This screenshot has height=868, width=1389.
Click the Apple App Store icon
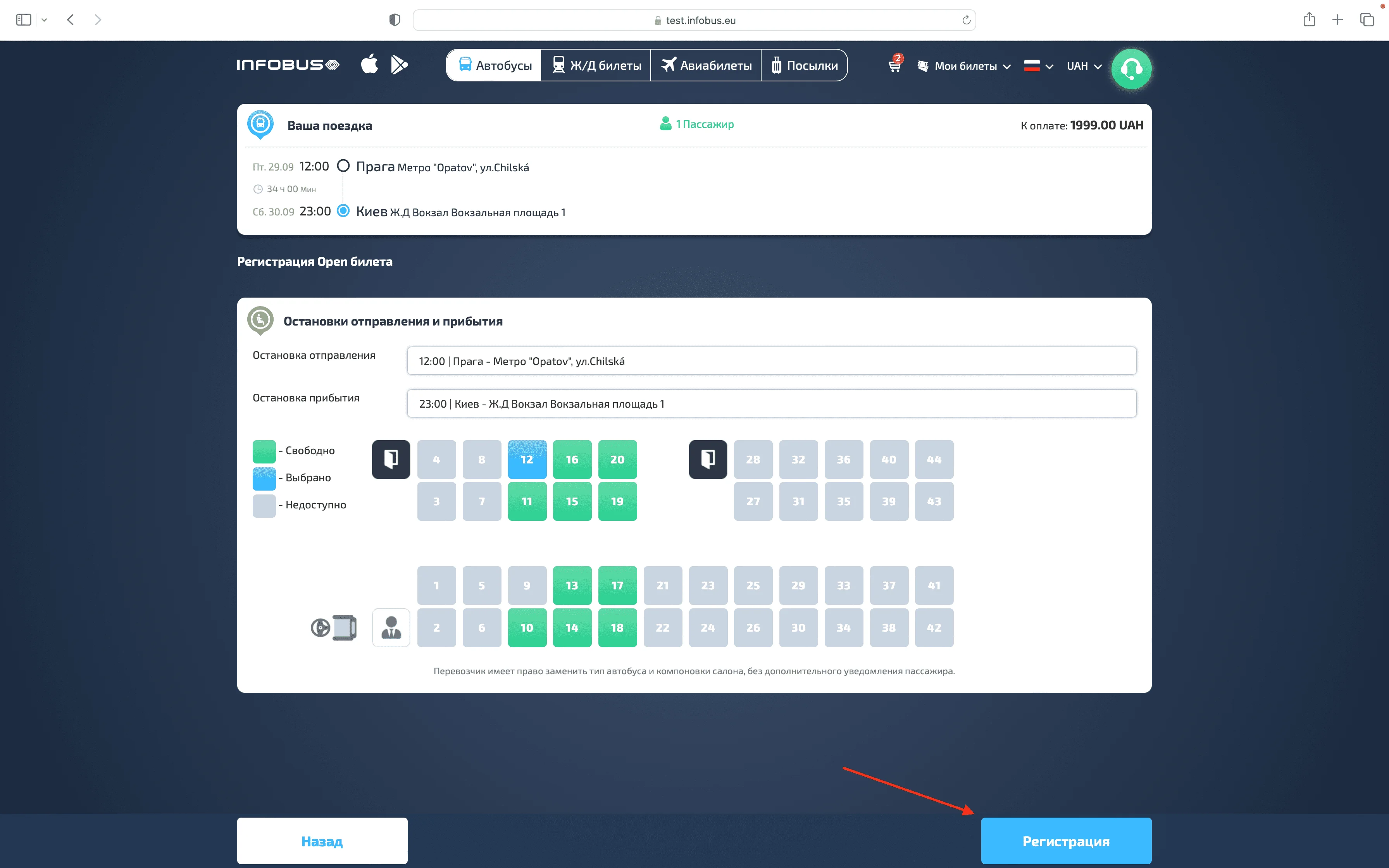click(370, 64)
